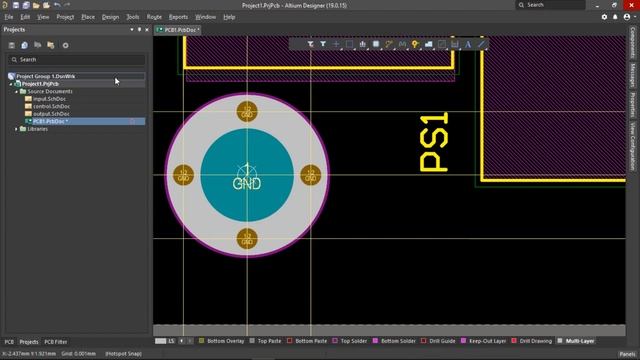The width and height of the screenshot is (640, 360).
Task: Open the Place menu
Action: pos(88,17)
